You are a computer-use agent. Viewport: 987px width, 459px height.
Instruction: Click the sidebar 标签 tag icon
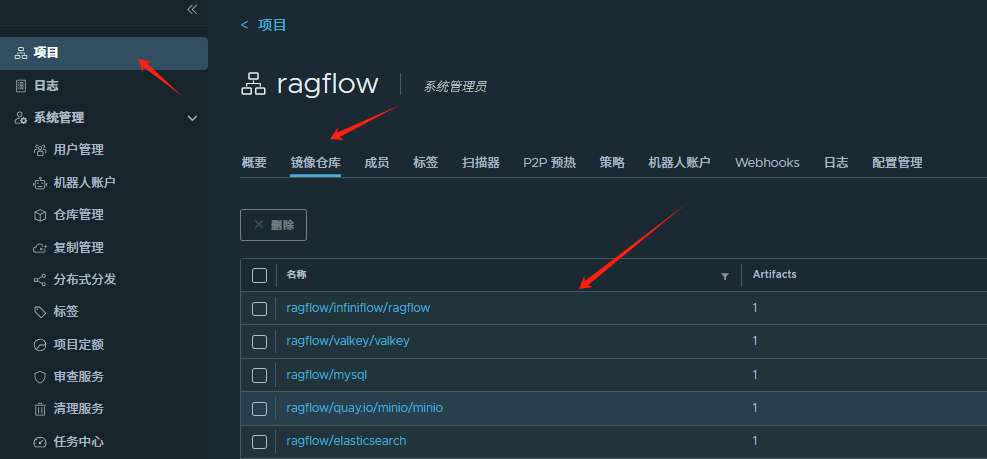point(40,312)
